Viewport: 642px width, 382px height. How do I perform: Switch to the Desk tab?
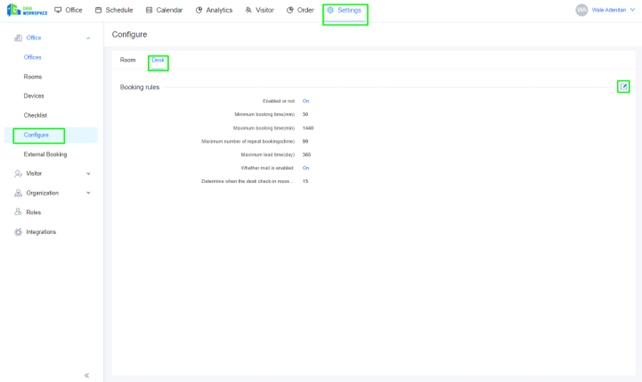(158, 60)
